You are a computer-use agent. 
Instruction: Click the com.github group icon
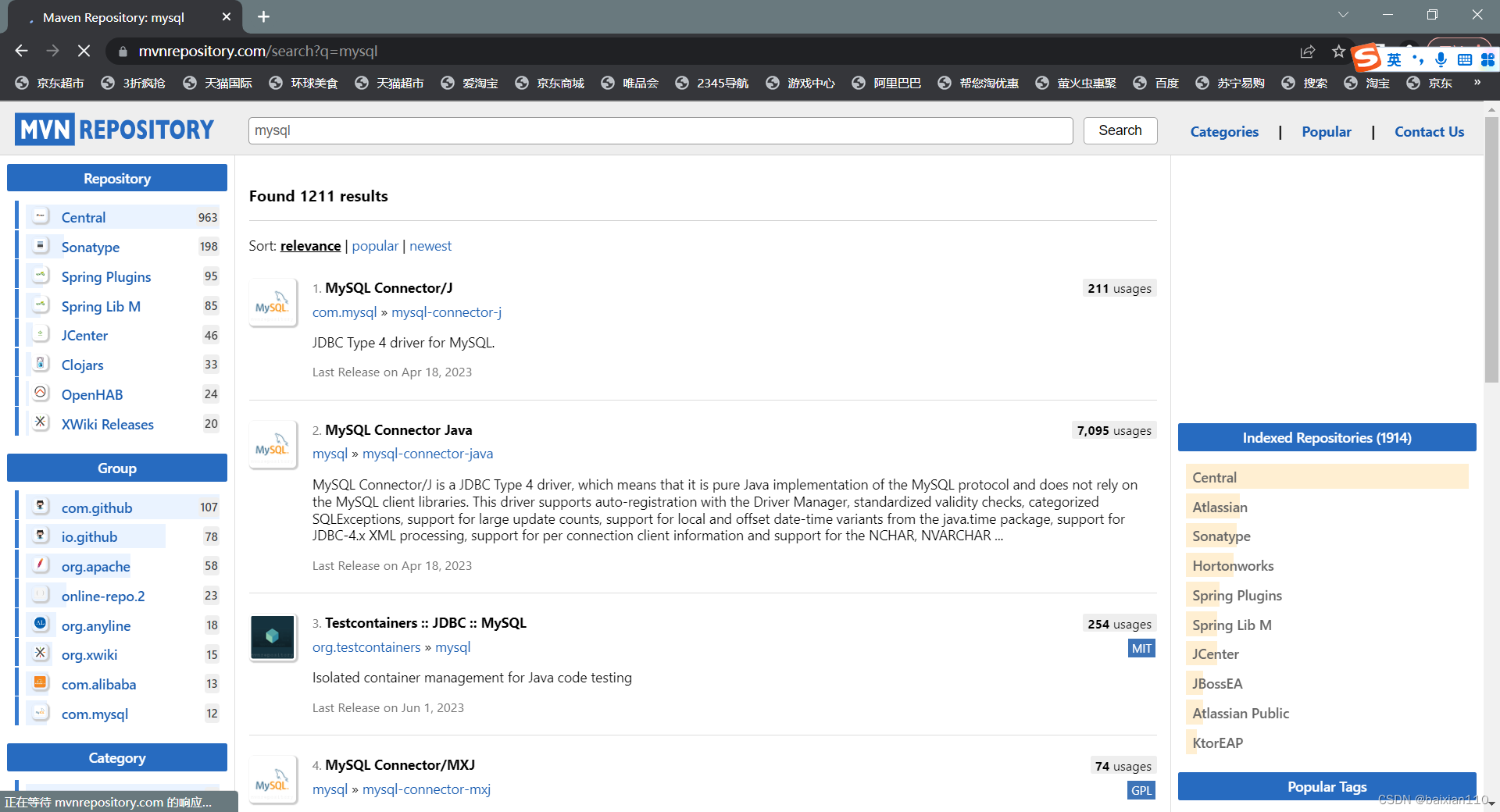point(41,507)
